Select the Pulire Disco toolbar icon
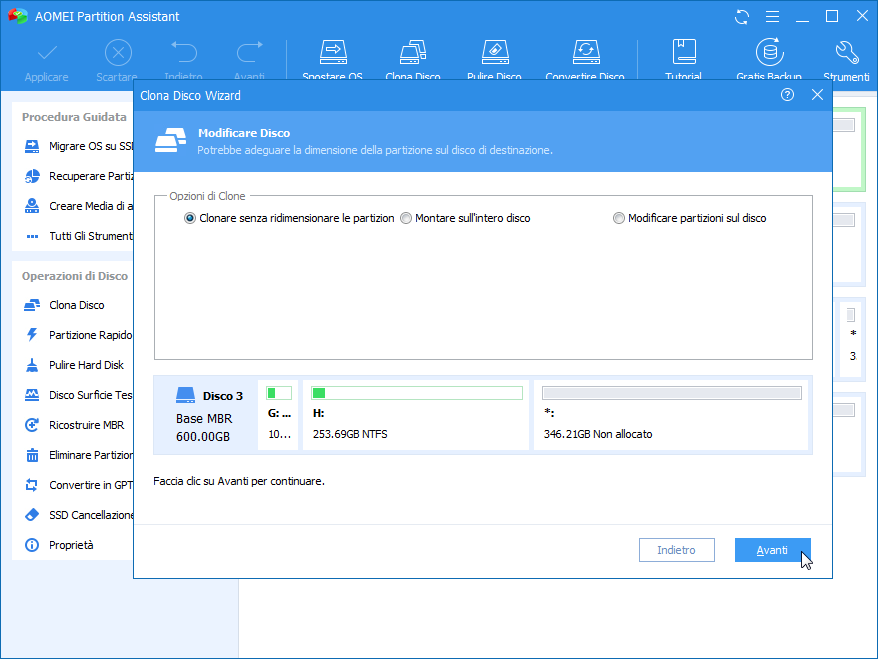The height and width of the screenshot is (659, 878). pos(494,54)
